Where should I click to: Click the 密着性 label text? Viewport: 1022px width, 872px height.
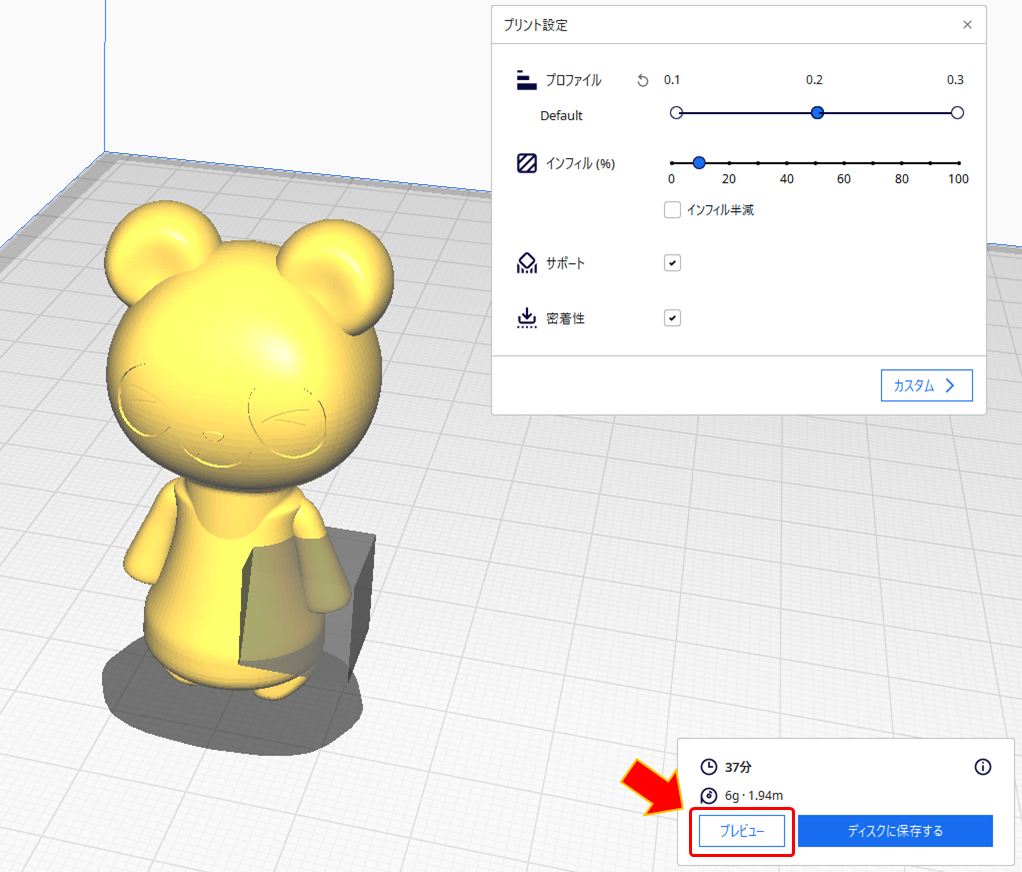coord(565,319)
